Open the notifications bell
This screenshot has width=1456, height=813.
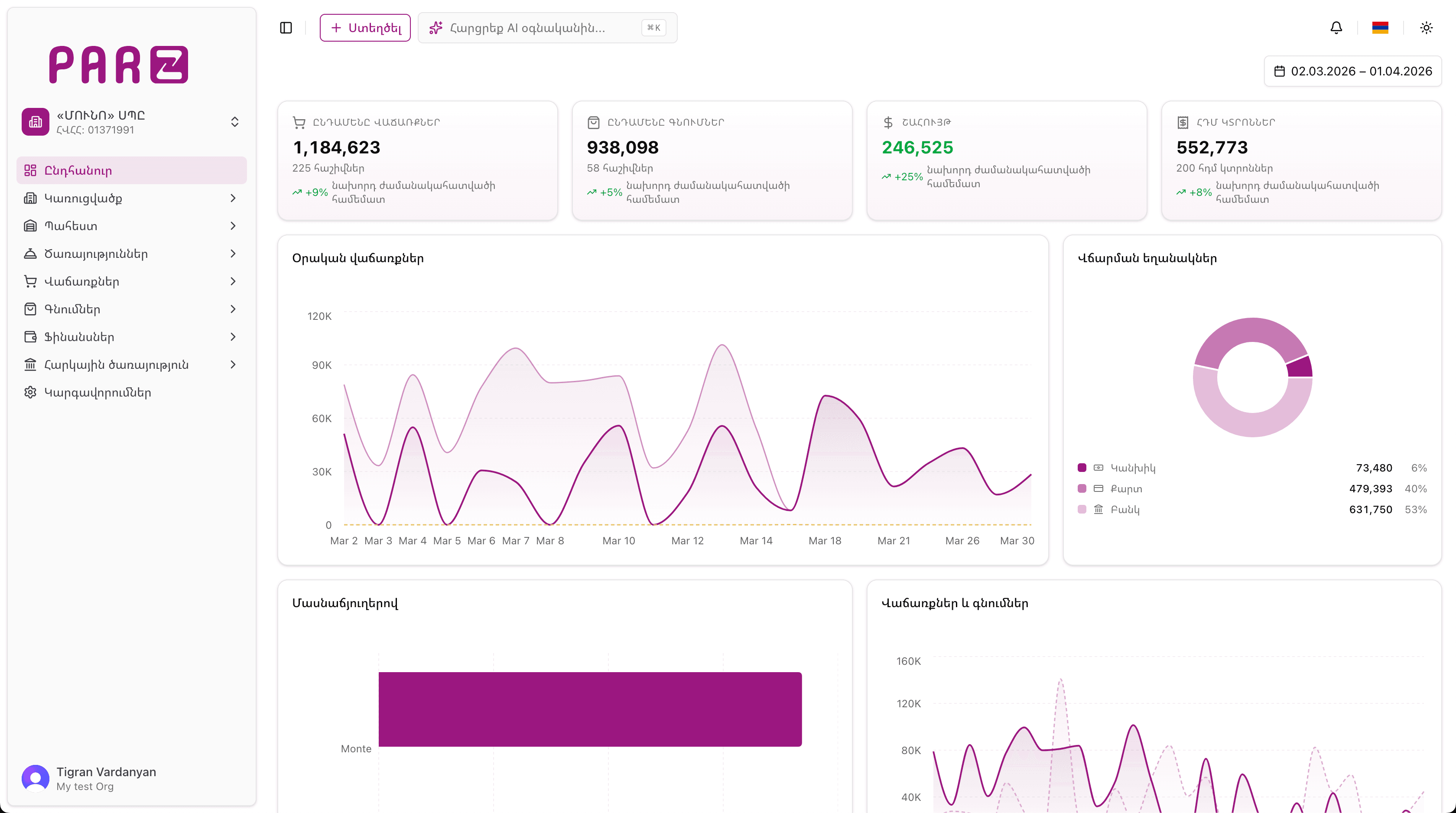[x=1336, y=28]
